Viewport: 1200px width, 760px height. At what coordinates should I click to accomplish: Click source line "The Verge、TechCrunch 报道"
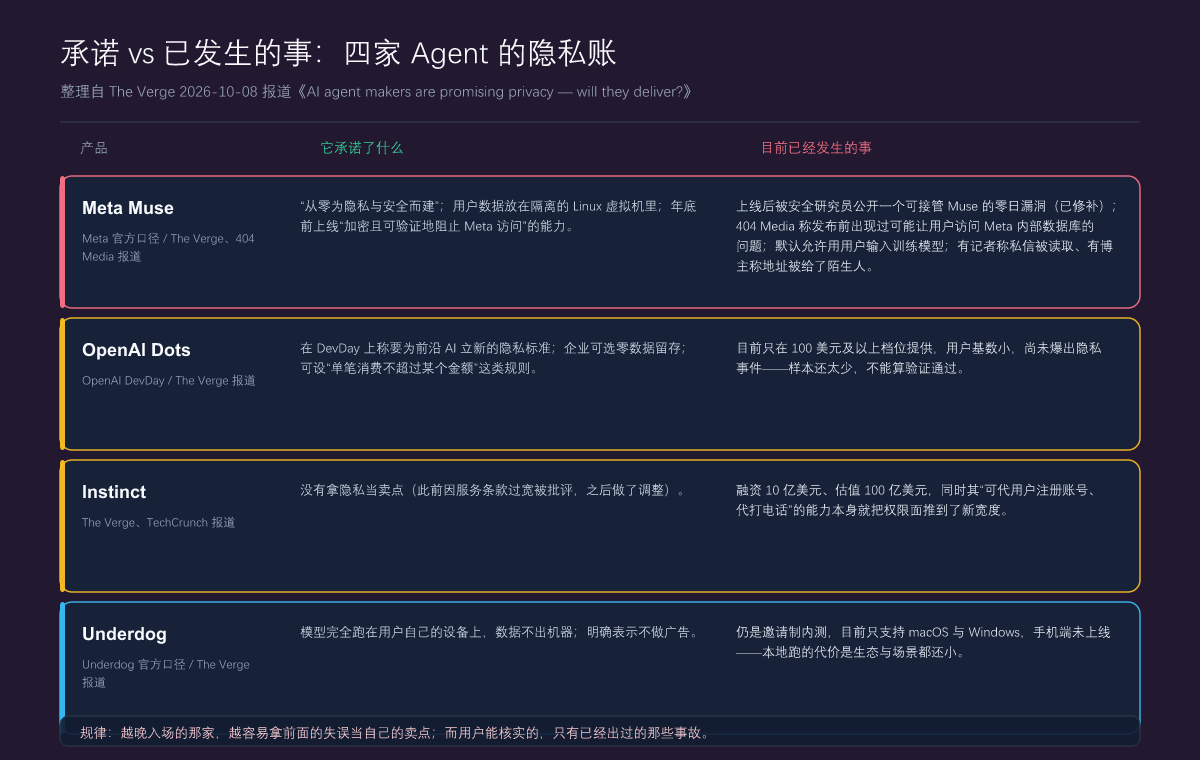(x=158, y=523)
